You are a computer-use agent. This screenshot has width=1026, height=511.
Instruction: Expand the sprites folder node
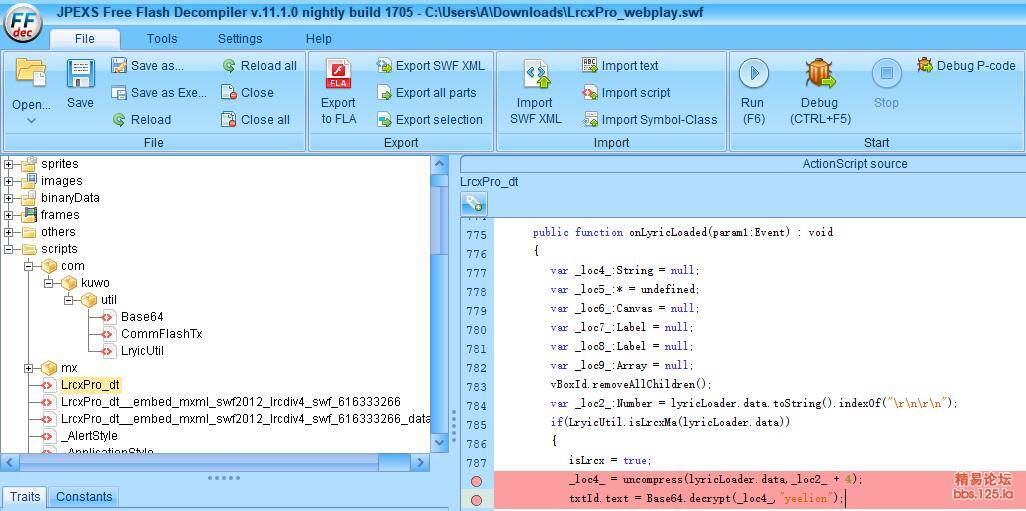pos(9,164)
